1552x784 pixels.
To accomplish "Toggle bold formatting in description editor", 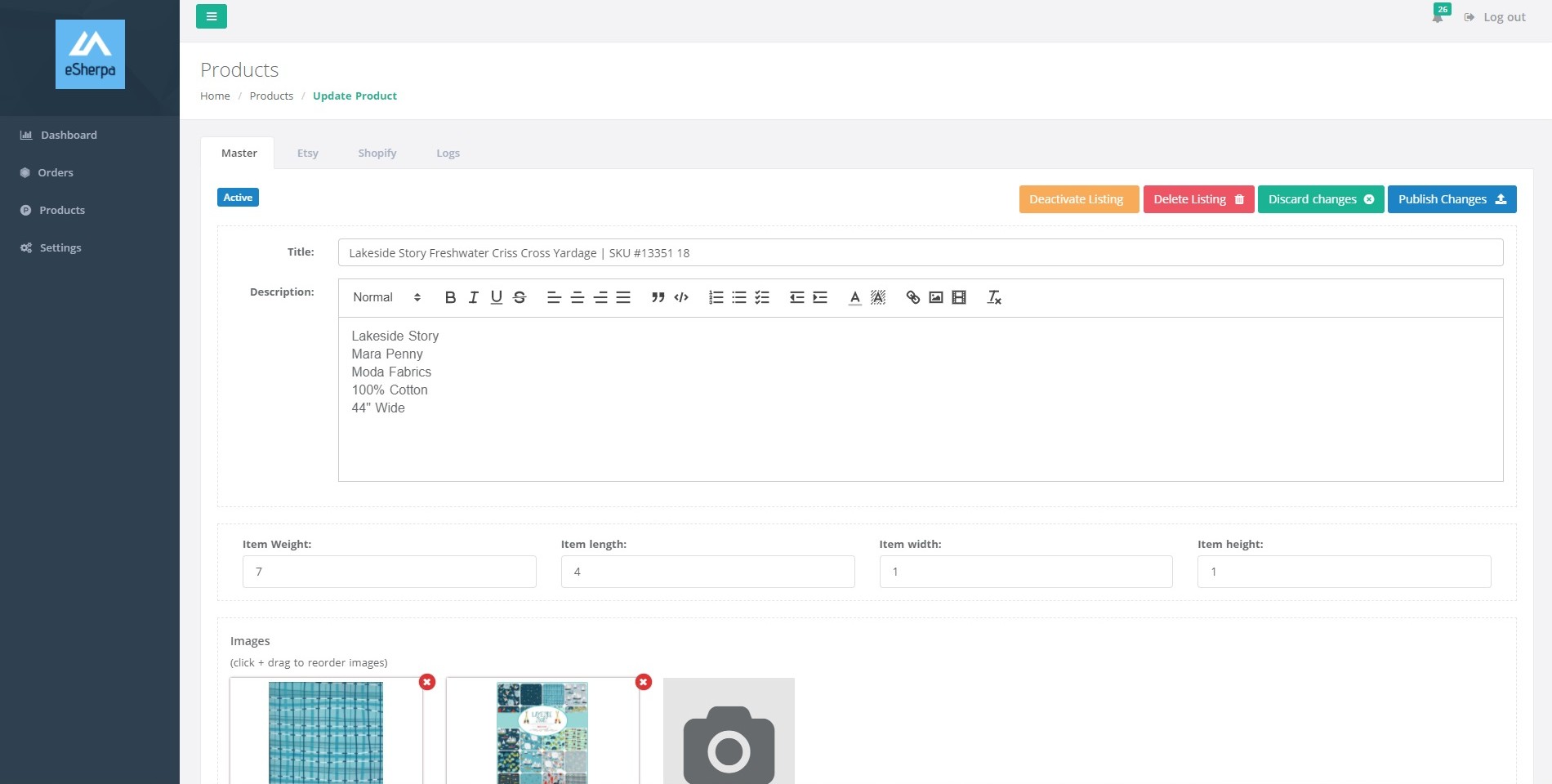I will point(450,297).
